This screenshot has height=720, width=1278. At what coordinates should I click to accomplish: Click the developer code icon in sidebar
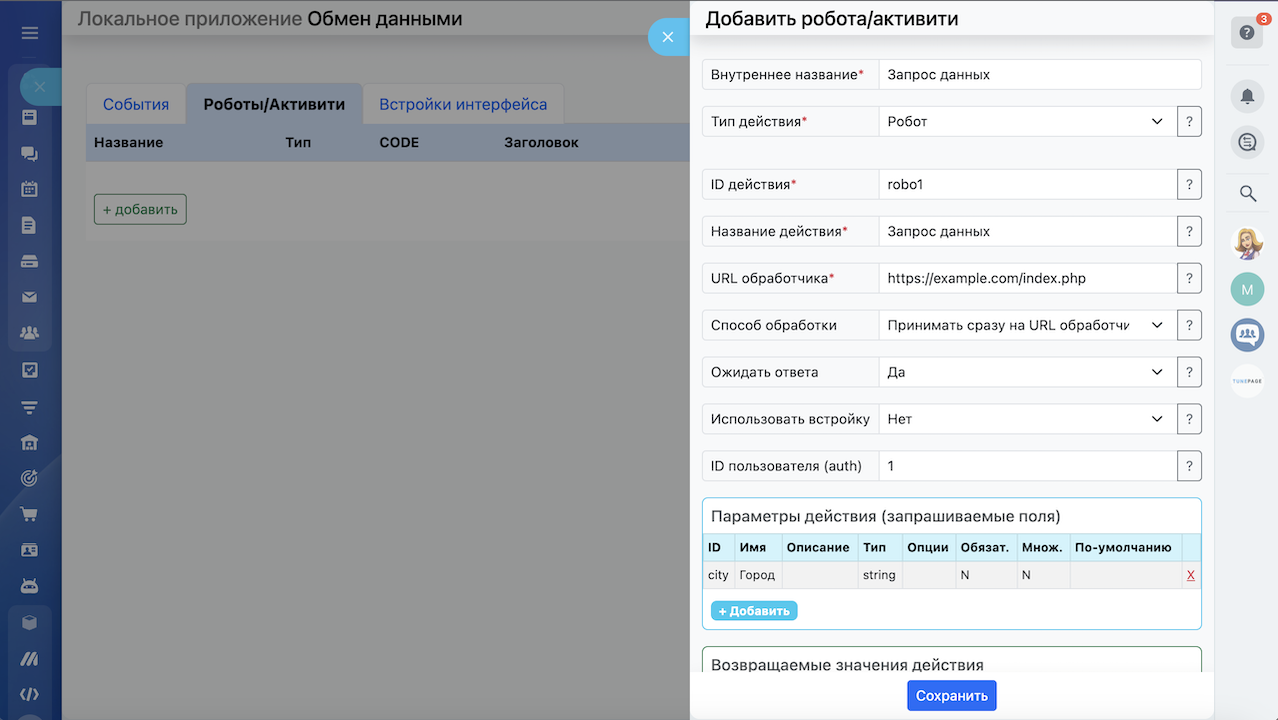[x=30, y=694]
